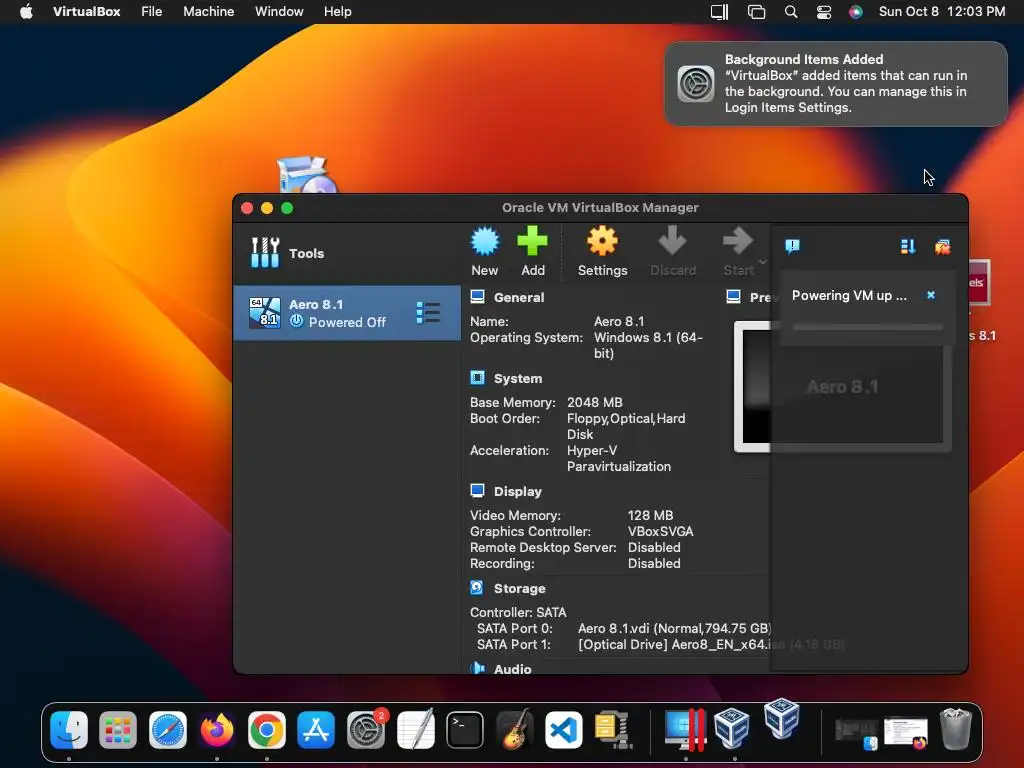1024x768 pixels.
Task: Click the General section header
Action: [519, 298]
